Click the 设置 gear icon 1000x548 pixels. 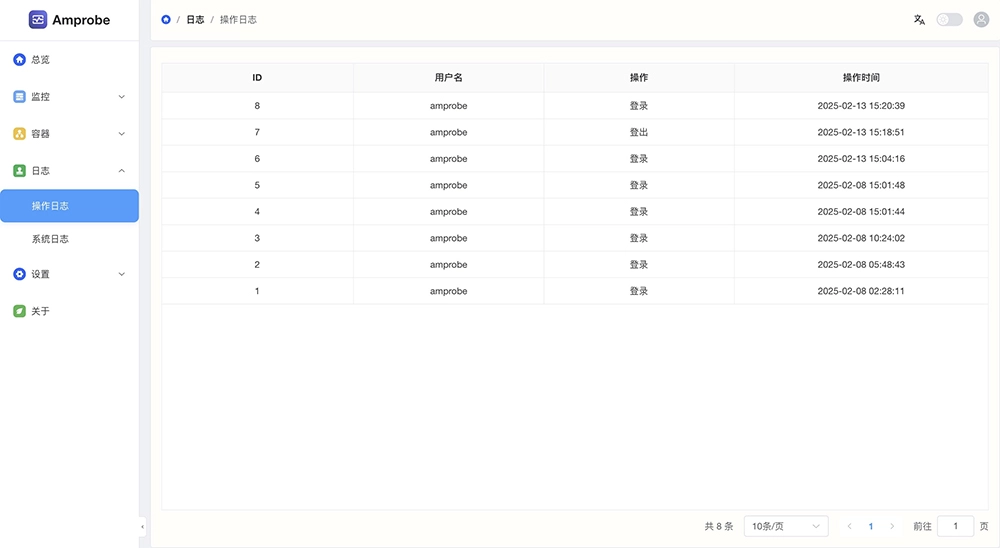click(x=19, y=274)
